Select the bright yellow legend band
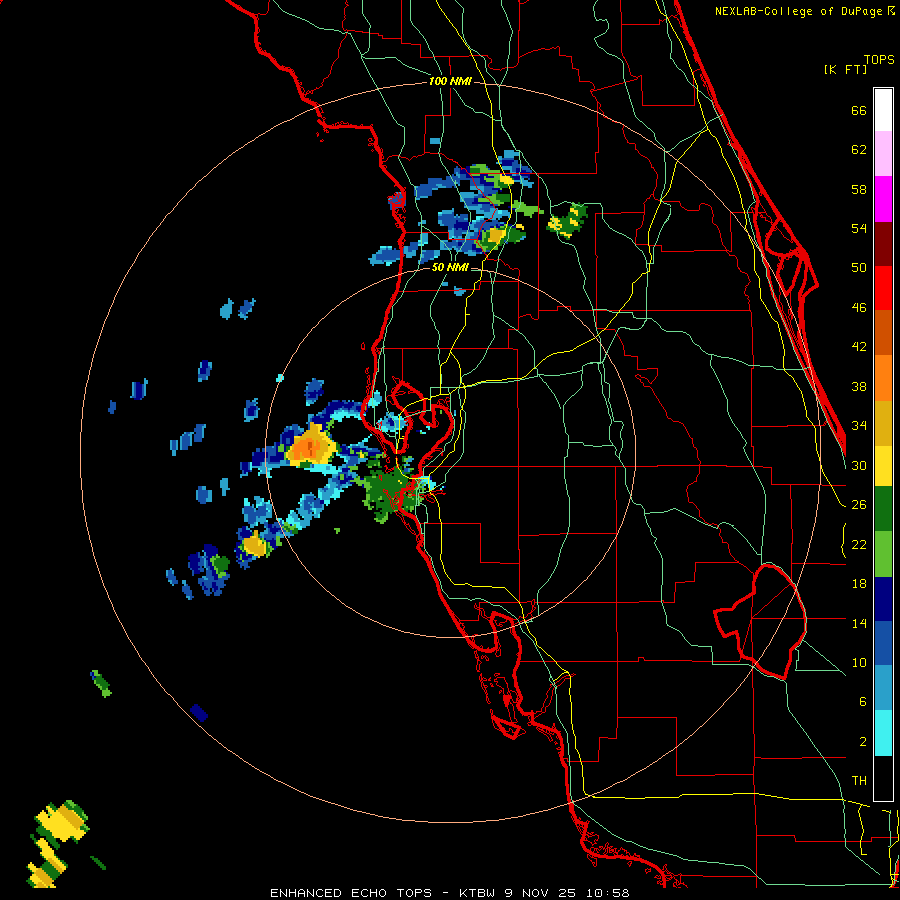900x900 pixels. 883,466
